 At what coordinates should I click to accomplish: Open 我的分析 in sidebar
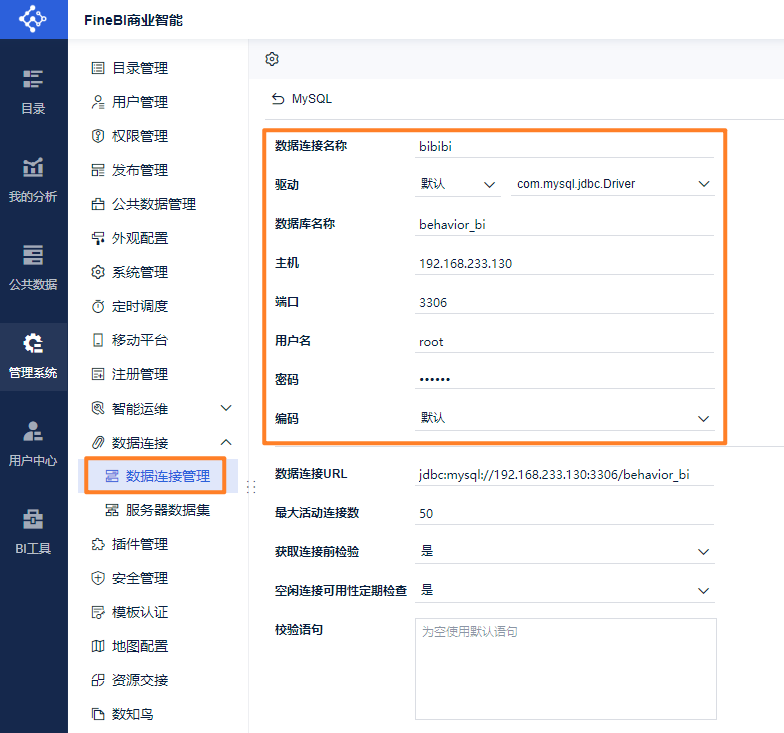coord(33,180)
